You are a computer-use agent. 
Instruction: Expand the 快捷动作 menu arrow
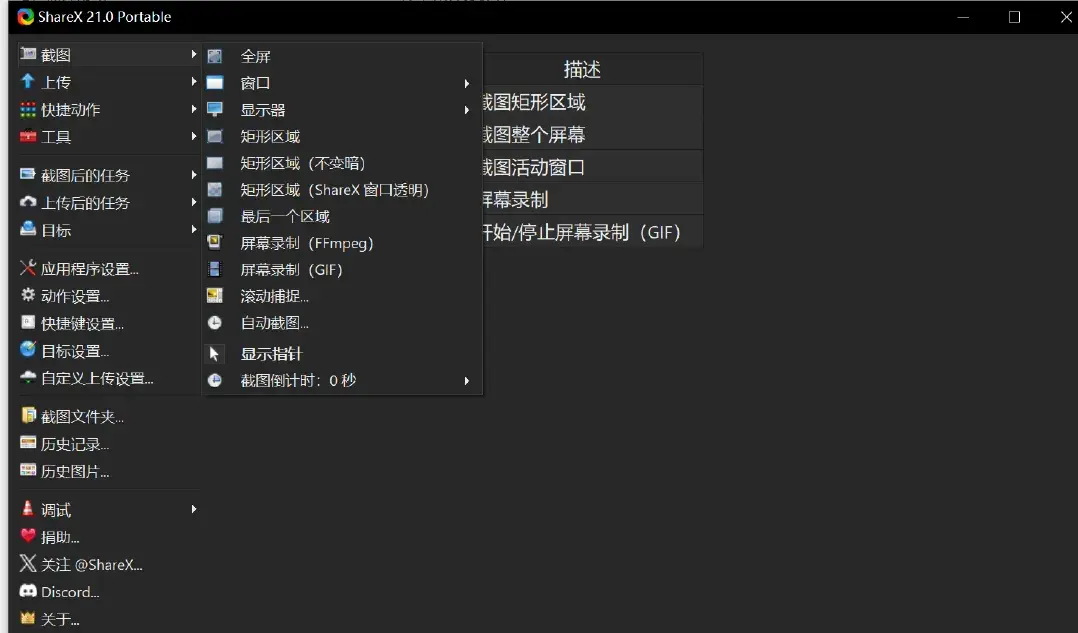tap(194, 109)
